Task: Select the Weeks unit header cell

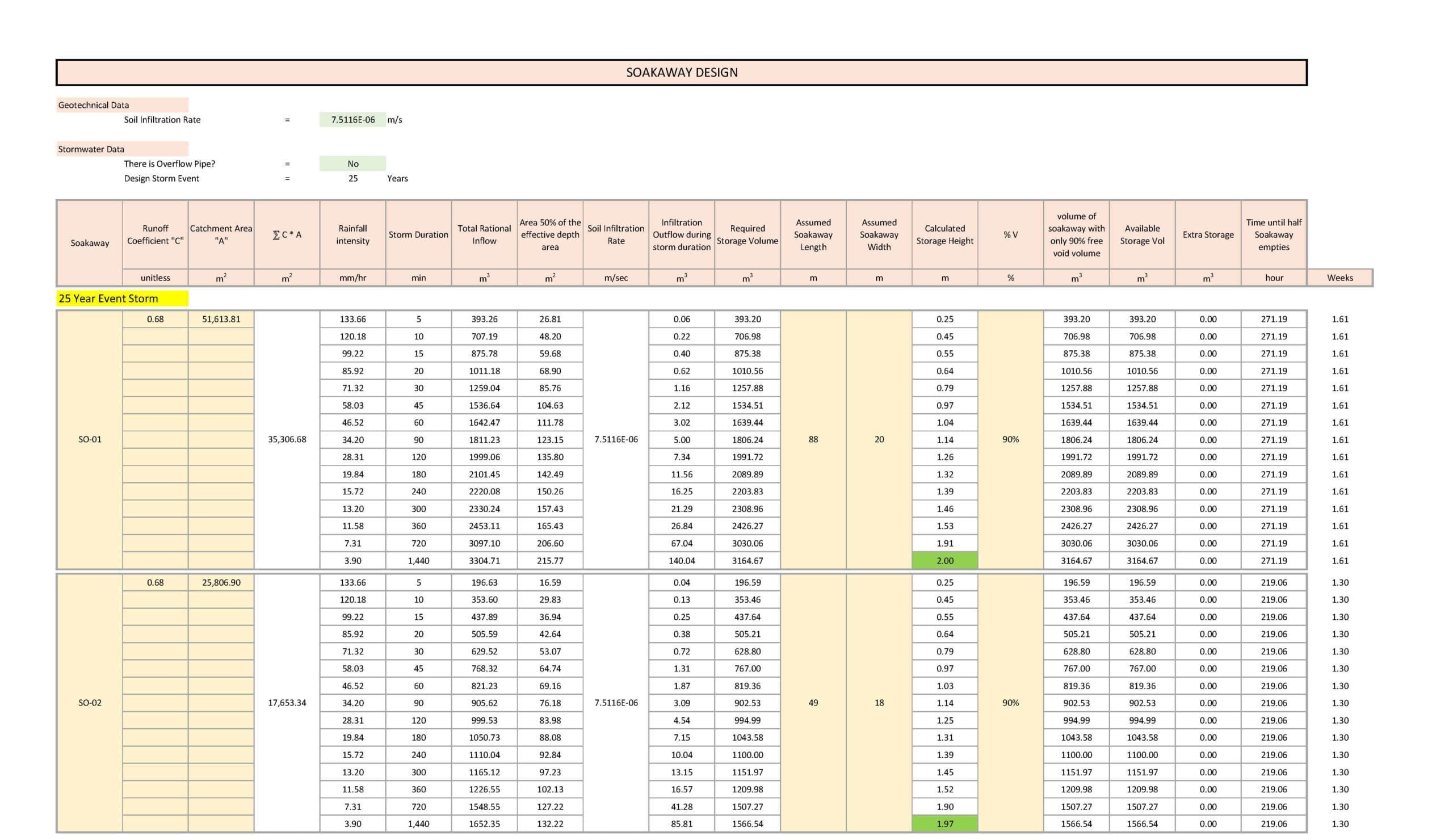Action: [1339, 278]
